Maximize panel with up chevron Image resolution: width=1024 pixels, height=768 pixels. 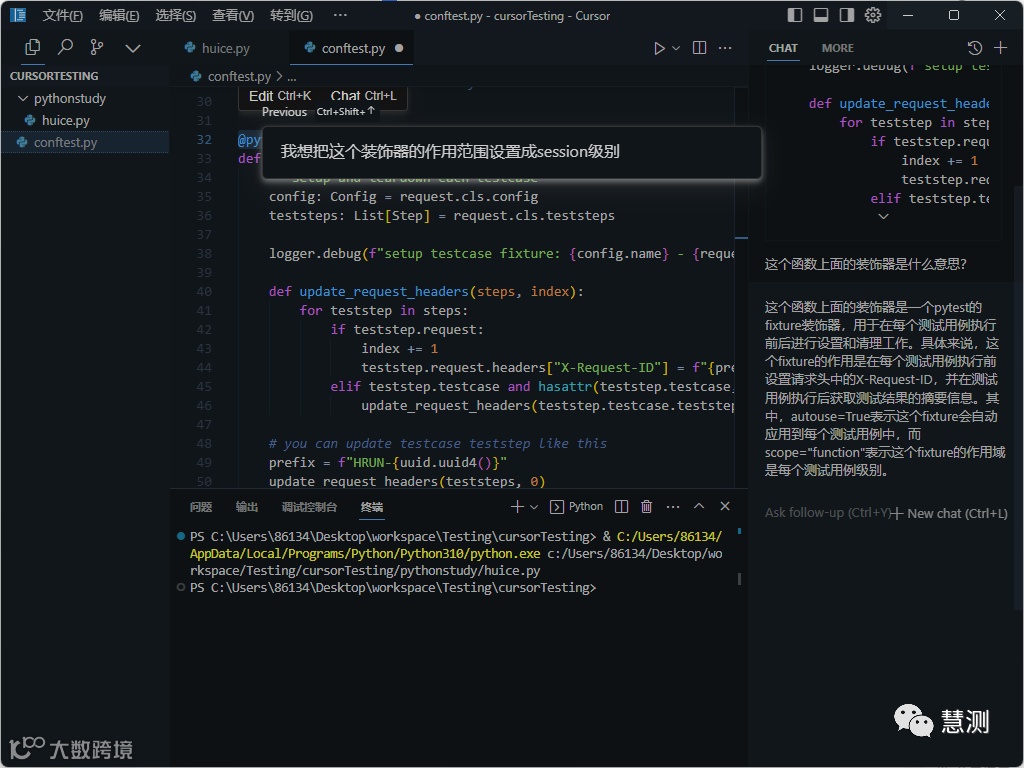coord(699,506)
